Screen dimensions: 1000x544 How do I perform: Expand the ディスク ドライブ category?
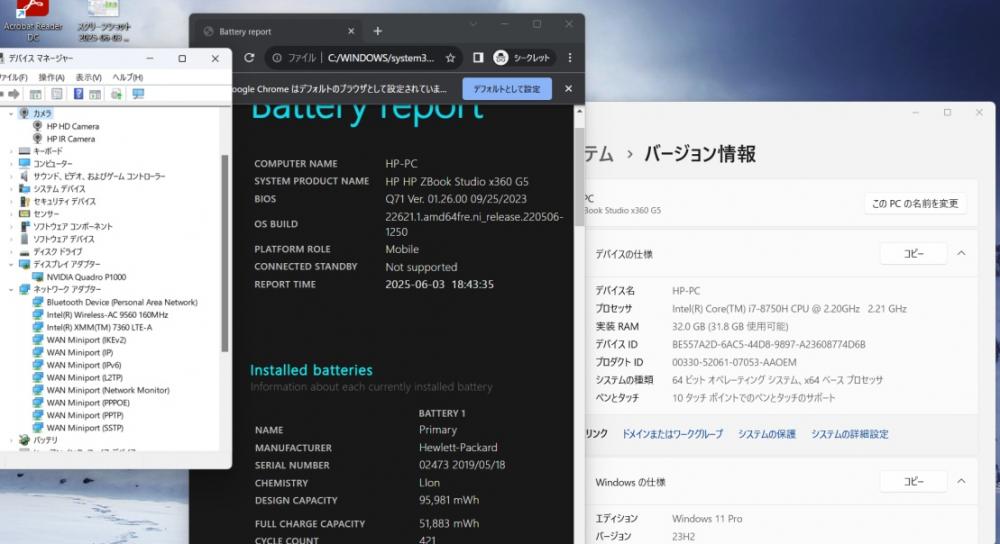11,252
